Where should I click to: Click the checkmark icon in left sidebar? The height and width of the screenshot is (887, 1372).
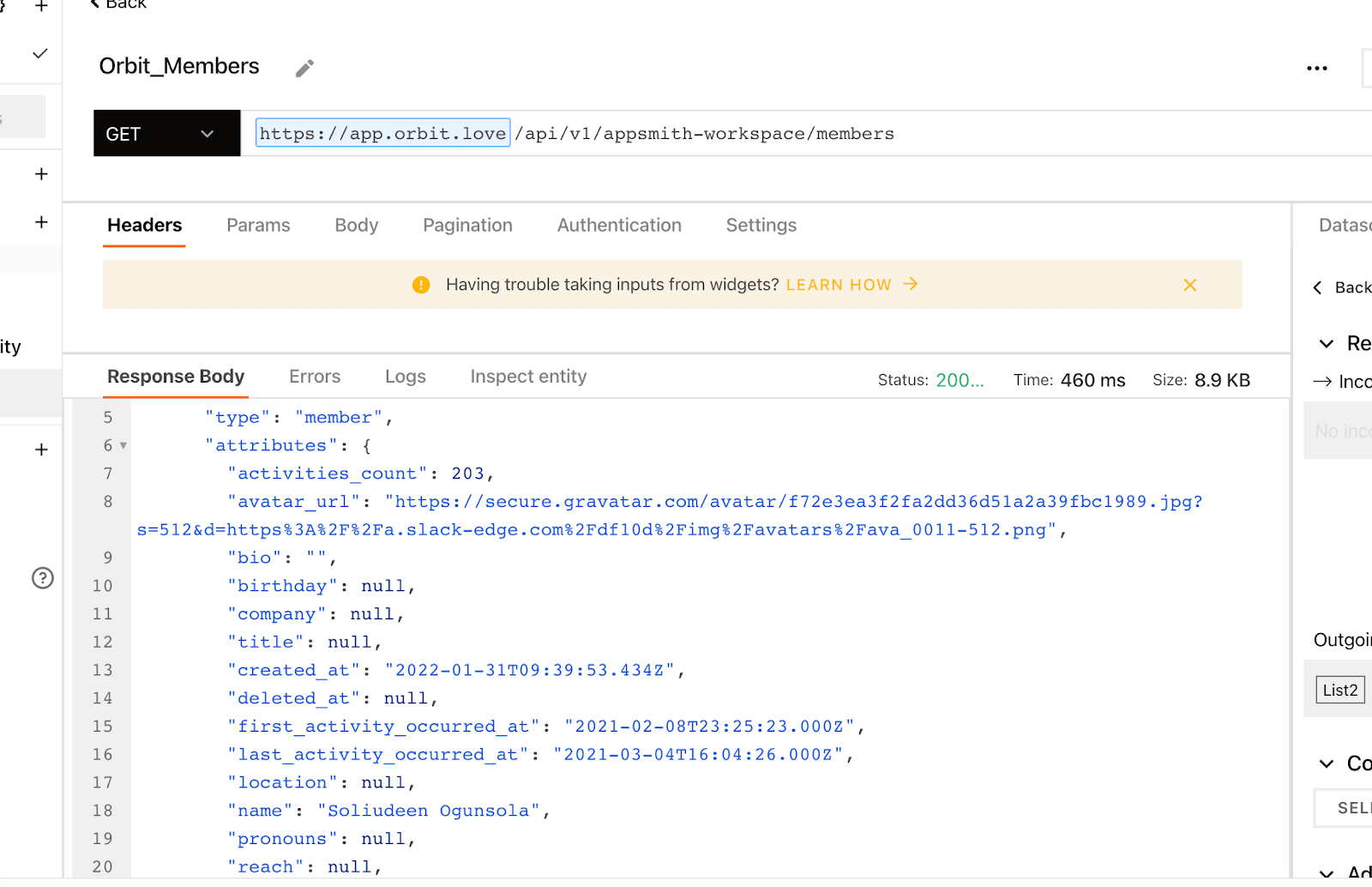(x=39, y=54)
